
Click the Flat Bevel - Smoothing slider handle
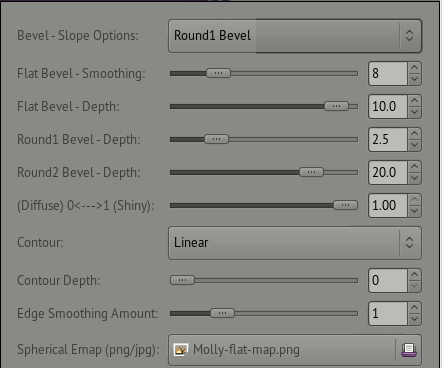pyautogui.click(x=218, y=73)
